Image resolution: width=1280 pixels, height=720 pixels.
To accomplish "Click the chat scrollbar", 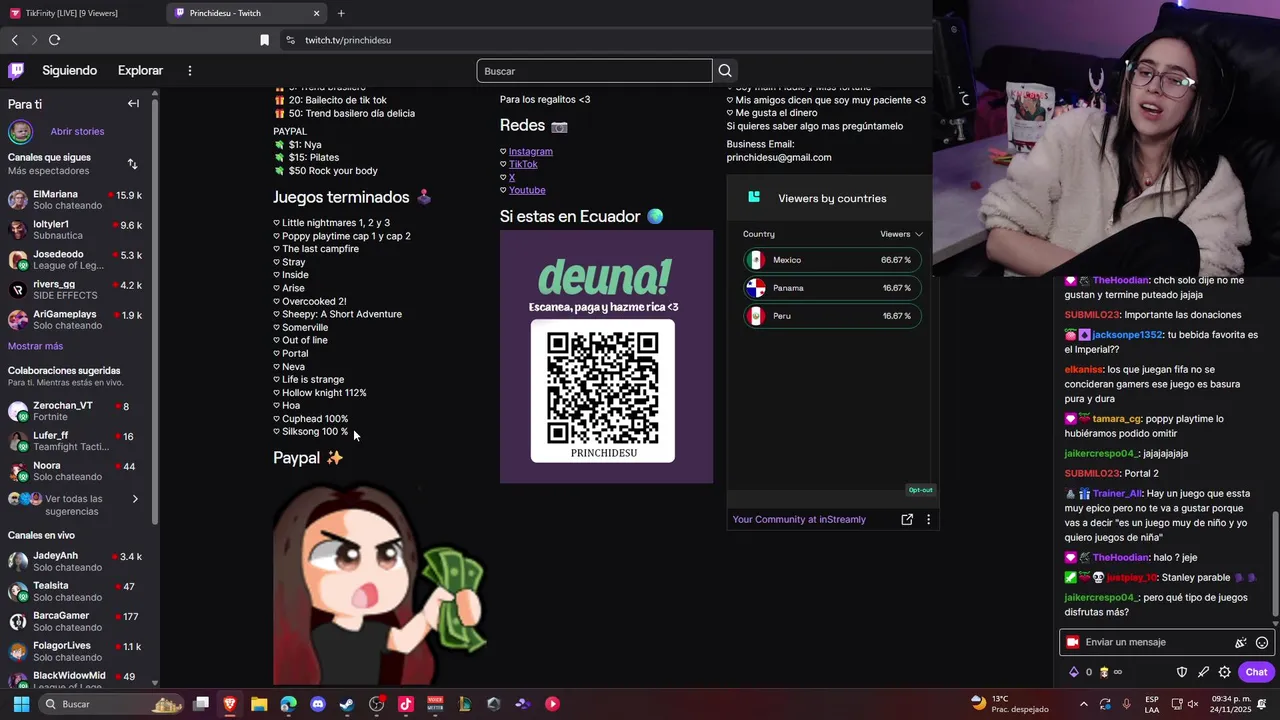I will point(1274,563).
